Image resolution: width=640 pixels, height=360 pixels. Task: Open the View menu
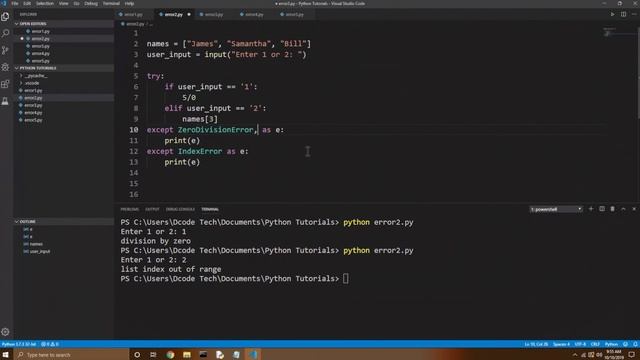pos(64,3)
